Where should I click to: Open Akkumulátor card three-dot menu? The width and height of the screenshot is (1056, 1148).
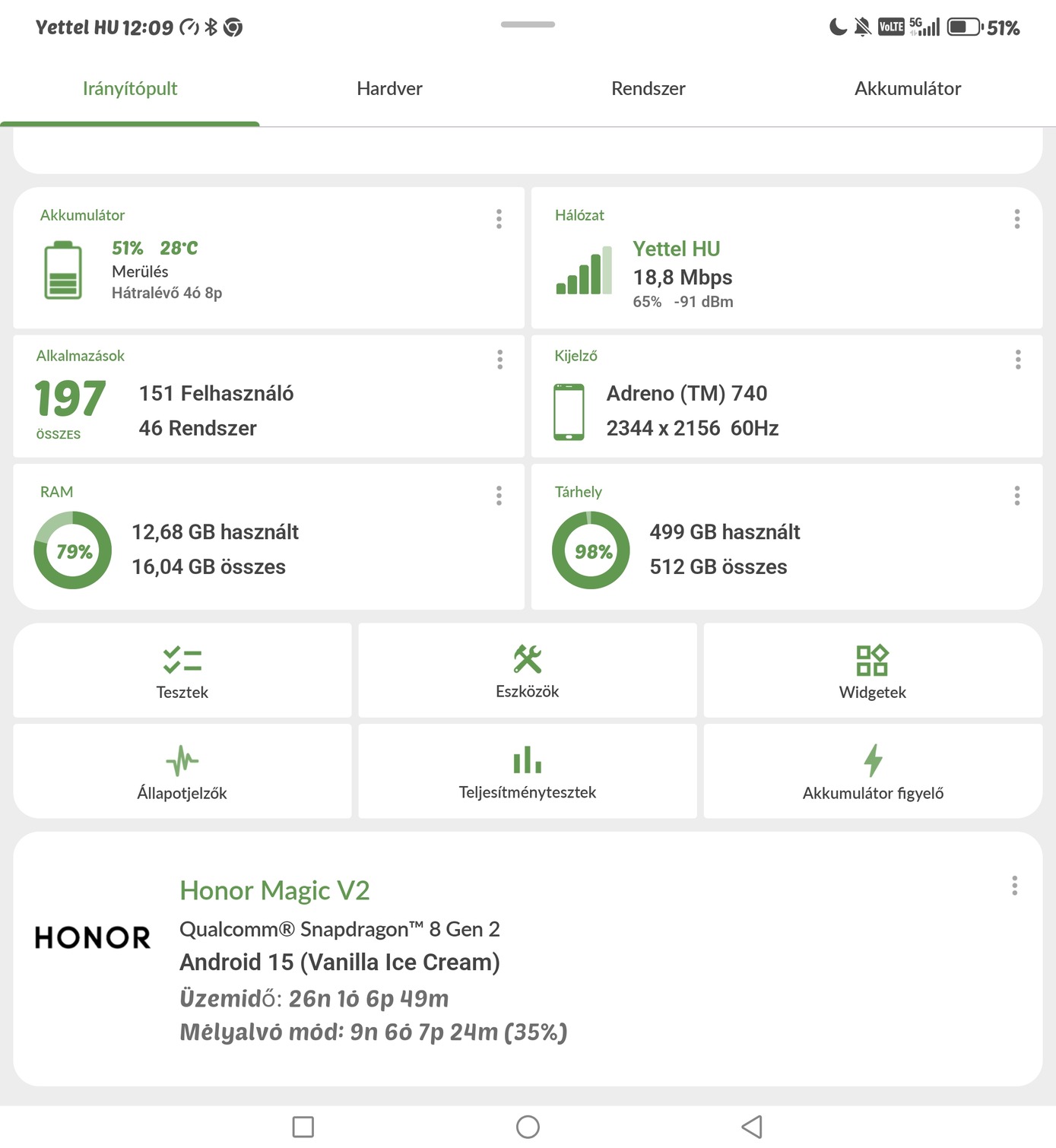(499, 219)
